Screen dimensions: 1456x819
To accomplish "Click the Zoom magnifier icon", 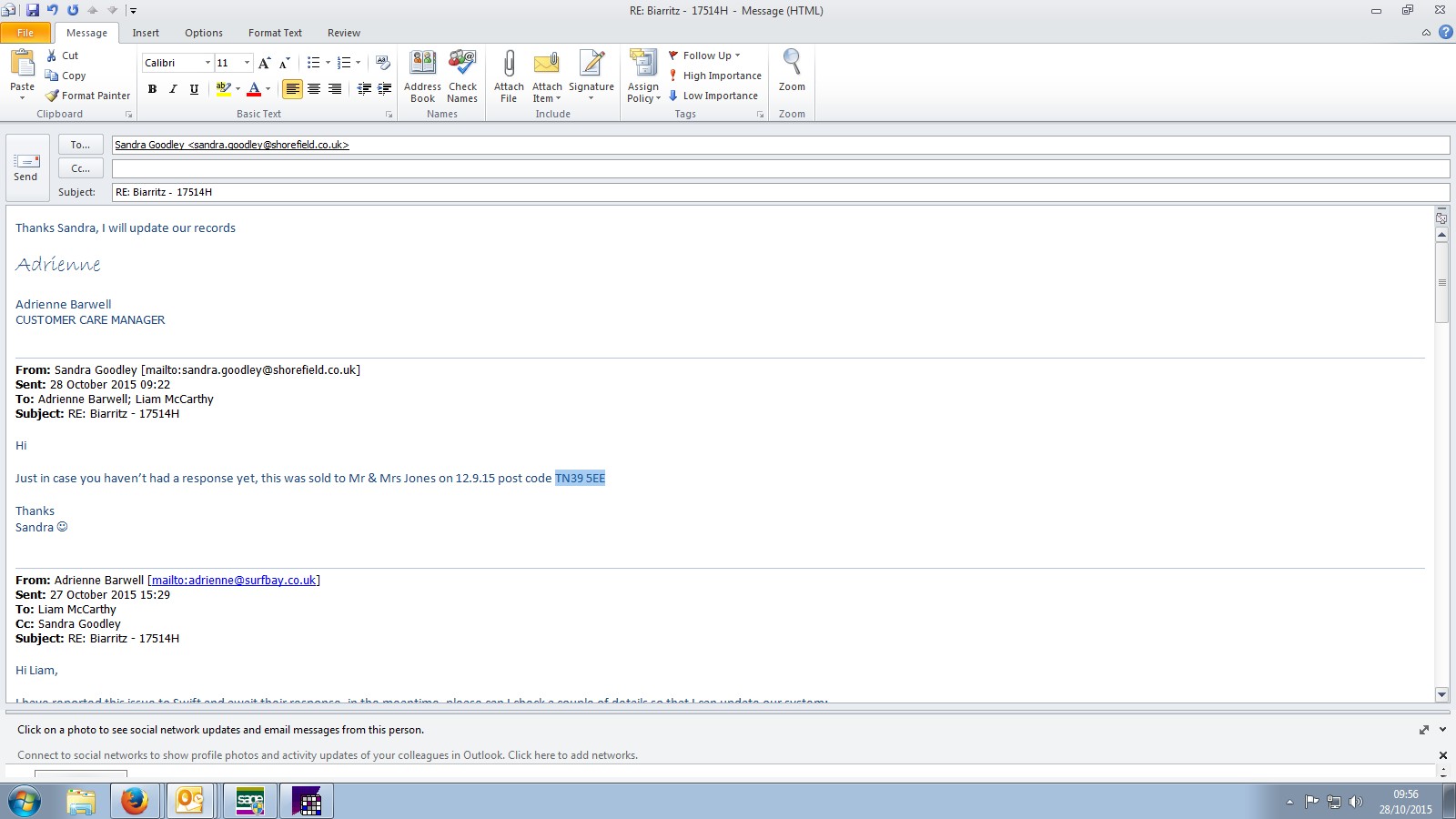I will tap(792, 64).
